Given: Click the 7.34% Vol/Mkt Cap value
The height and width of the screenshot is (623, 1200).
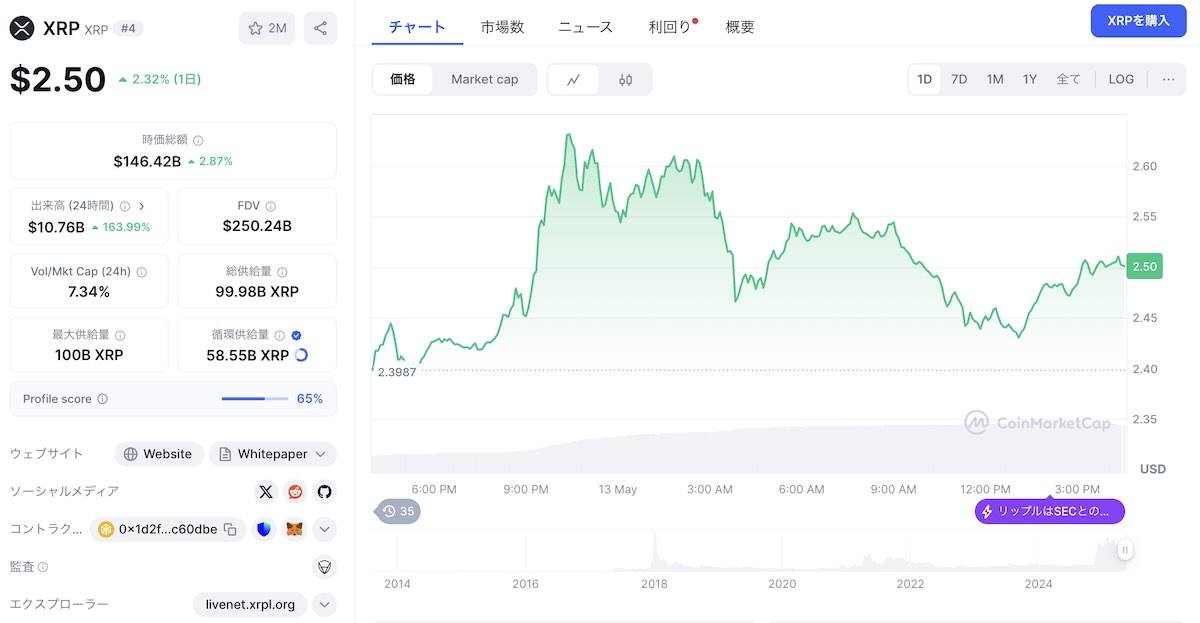Looking at the screenshot, I should pos(89,292).
